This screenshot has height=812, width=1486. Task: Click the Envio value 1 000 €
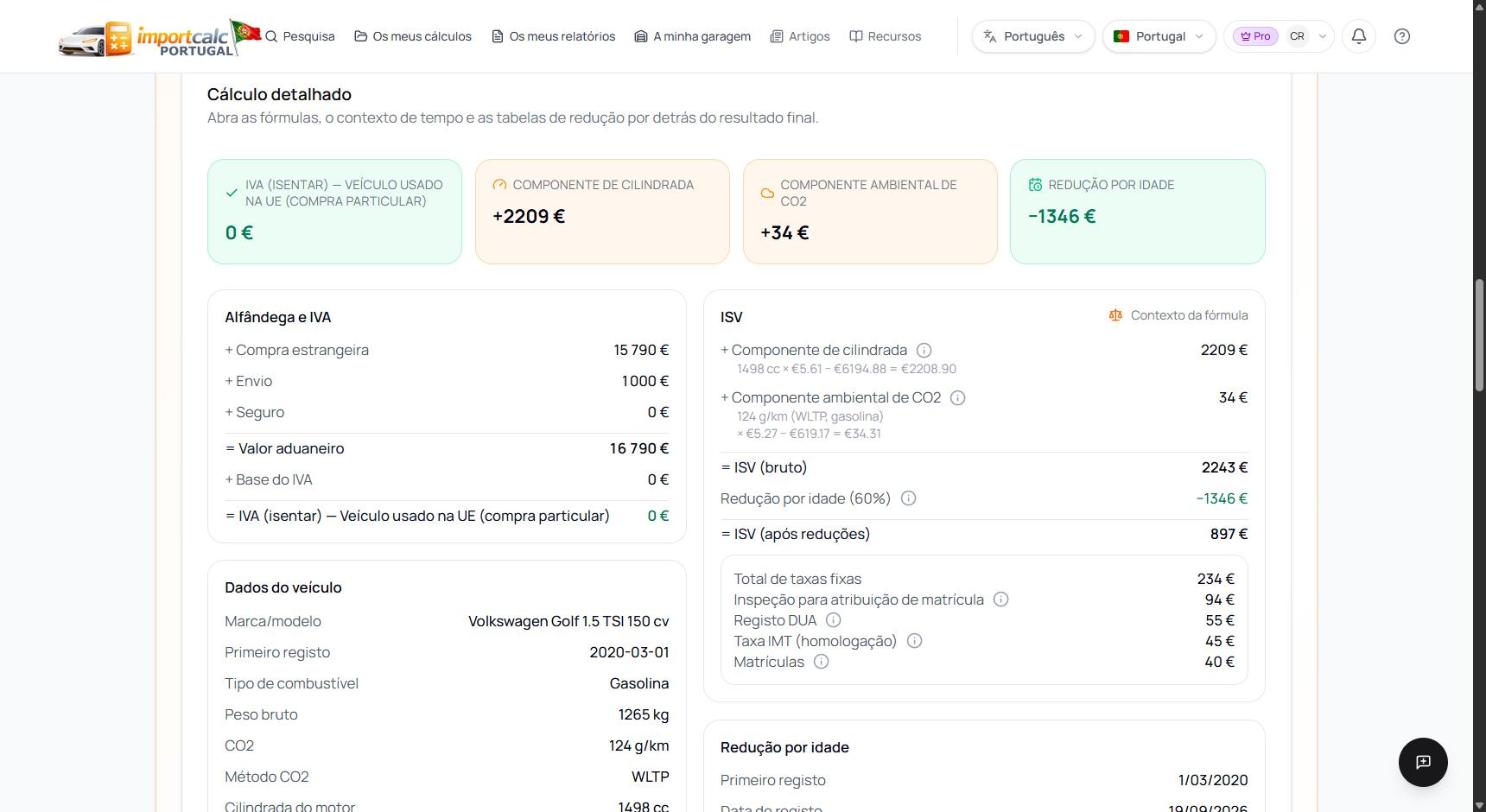pyautogui.click(x=645, y=381)
